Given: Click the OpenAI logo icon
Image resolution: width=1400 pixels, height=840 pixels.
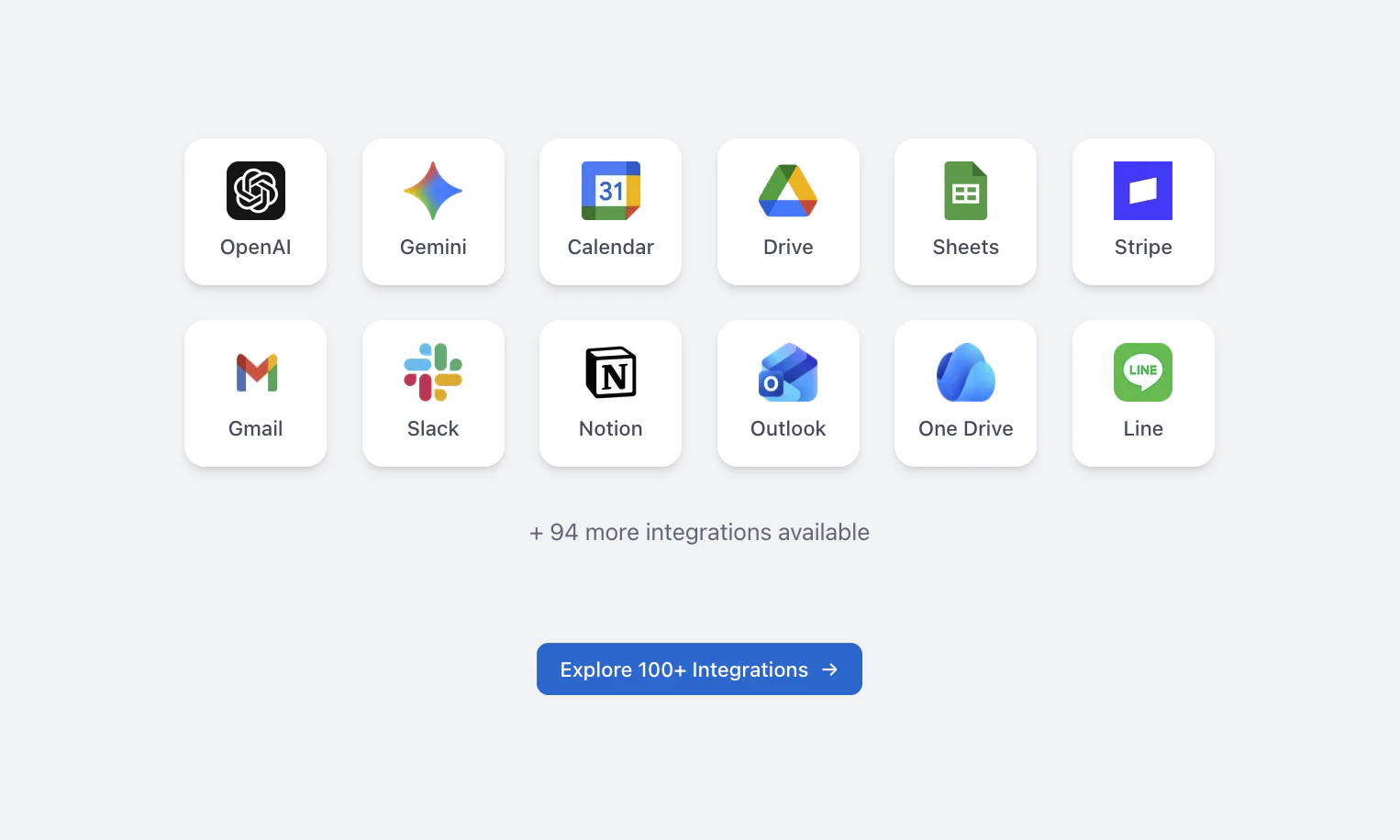Looking at the screenshot, I should tap(256, 191).
